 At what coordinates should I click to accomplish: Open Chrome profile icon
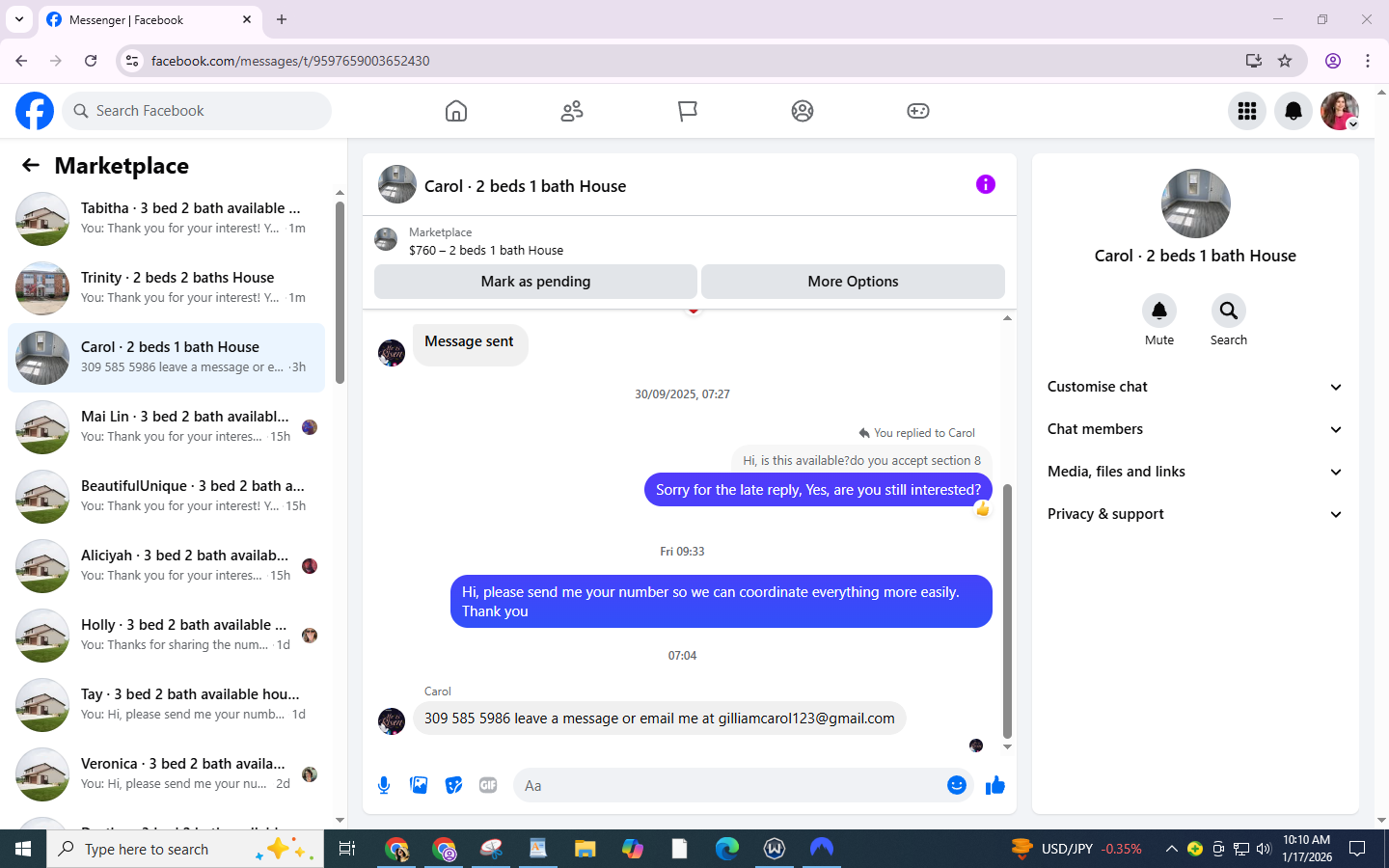(x=1333, y=61)
